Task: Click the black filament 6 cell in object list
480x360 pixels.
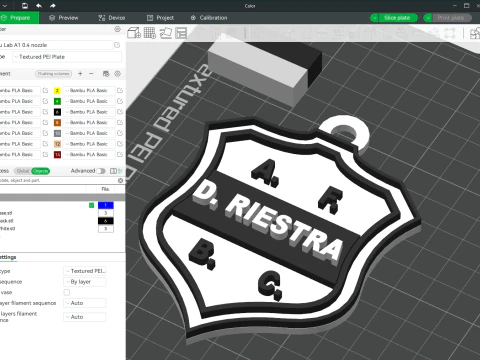Action: tap(106, 221)
